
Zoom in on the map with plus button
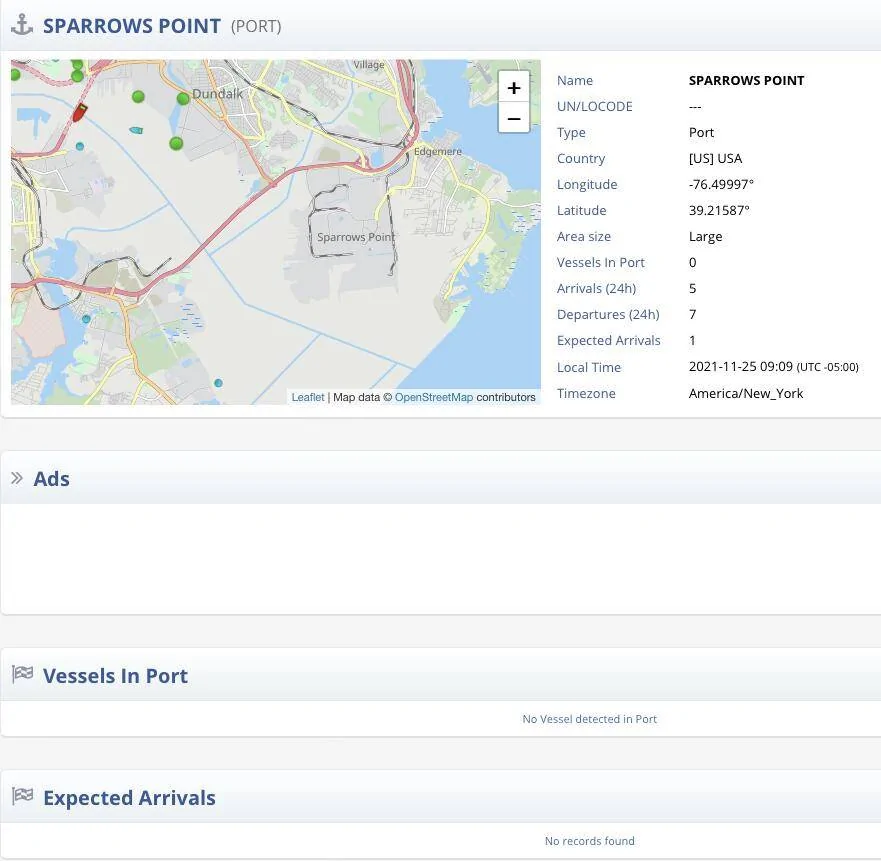point(514,87)
